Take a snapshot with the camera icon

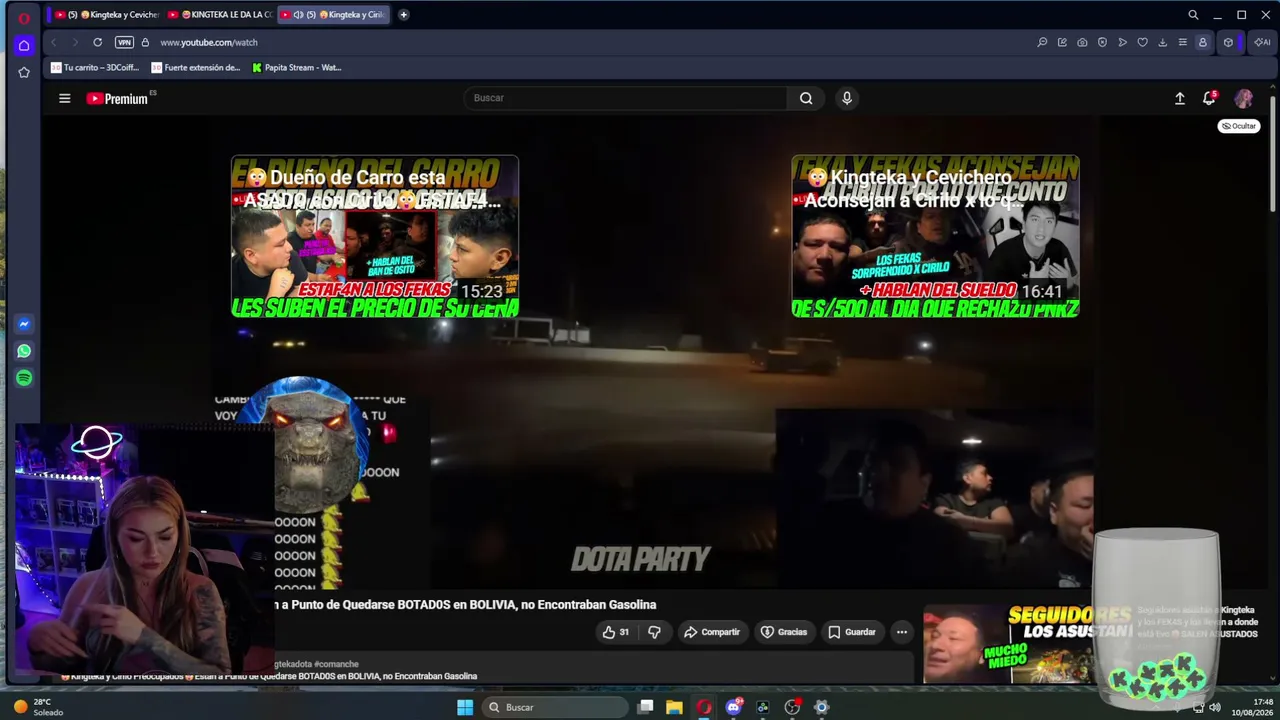coord(1082,42)
